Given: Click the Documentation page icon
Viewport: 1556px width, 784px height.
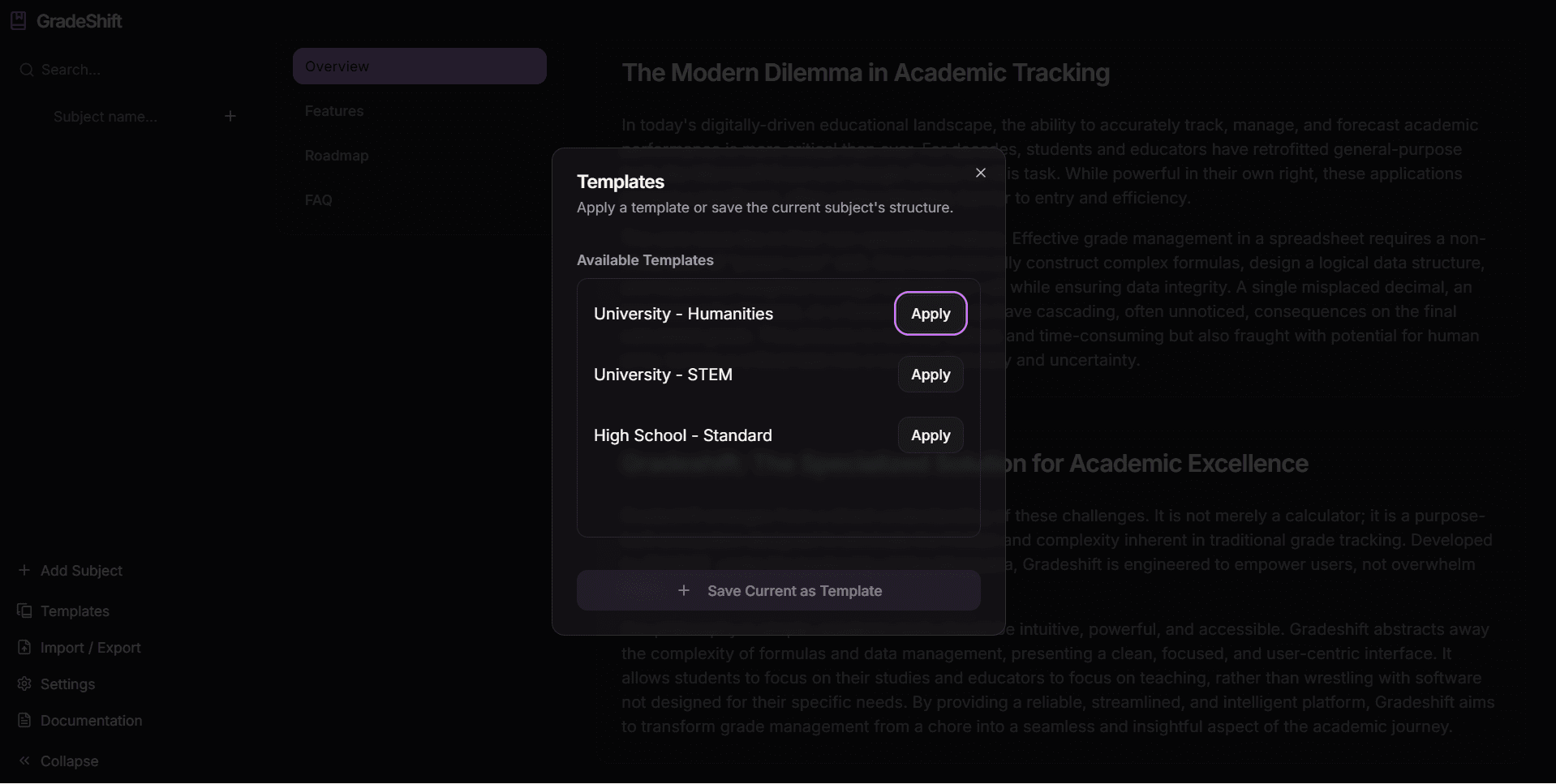Looking at the screenshot, I should tap(25, 720).
